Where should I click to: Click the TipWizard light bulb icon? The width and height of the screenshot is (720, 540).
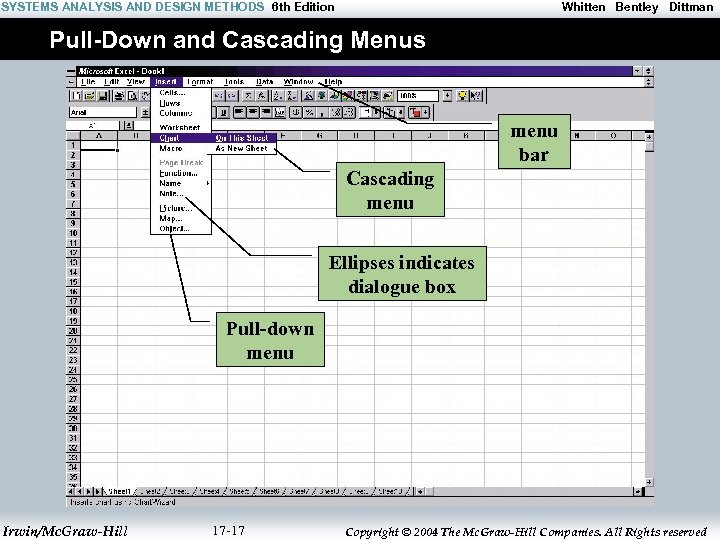tap(462, 96)
